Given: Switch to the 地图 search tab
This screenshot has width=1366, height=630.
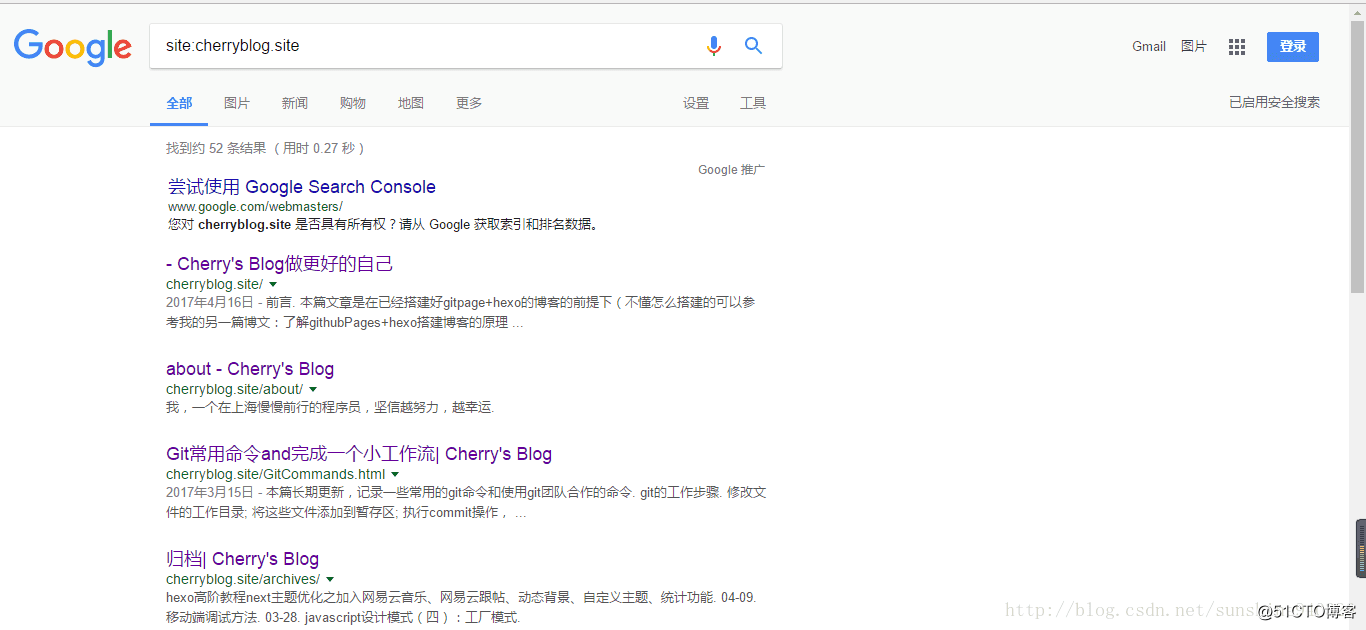Looking at the screenshot, I should [411, 103].
